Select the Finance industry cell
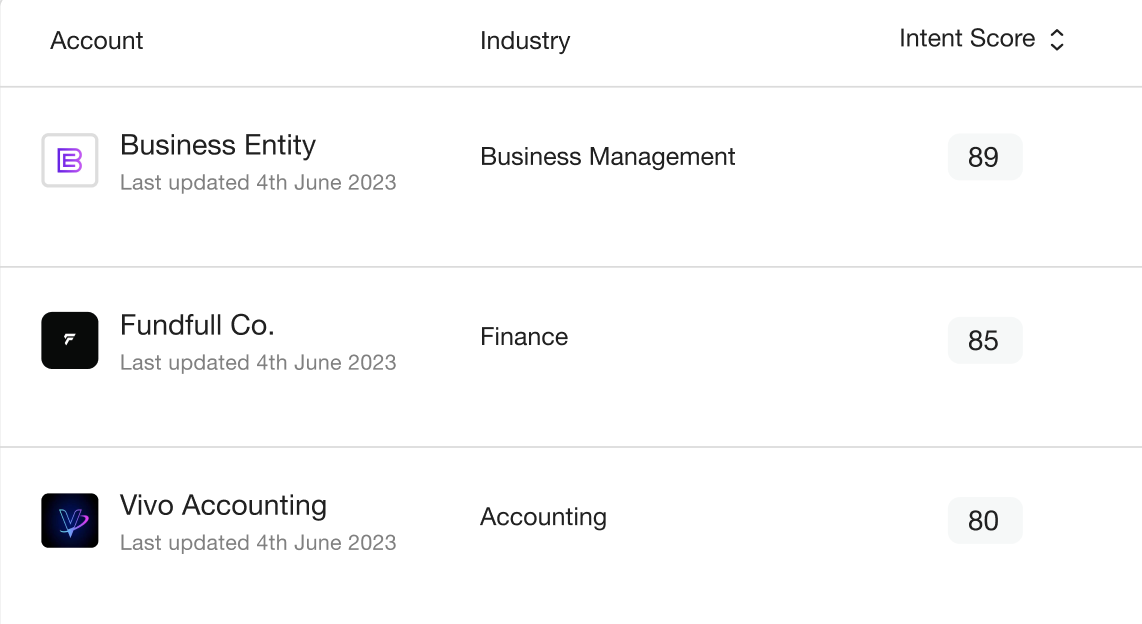The width and height of the screenshot is (1142, 624). click(524, 336)
